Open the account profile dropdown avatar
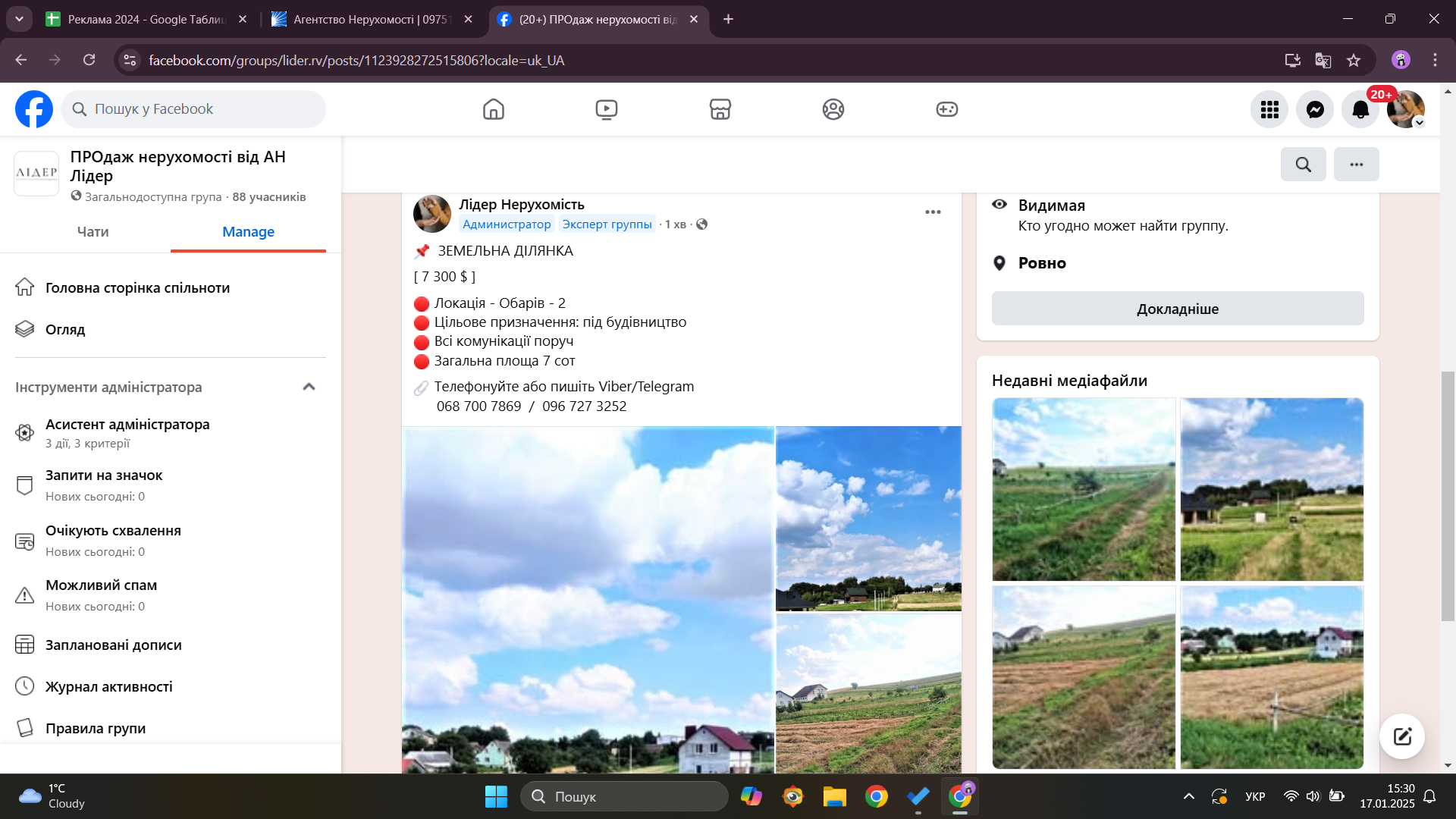Viewport: 1456px width, 819px height. click(1405, 109)
